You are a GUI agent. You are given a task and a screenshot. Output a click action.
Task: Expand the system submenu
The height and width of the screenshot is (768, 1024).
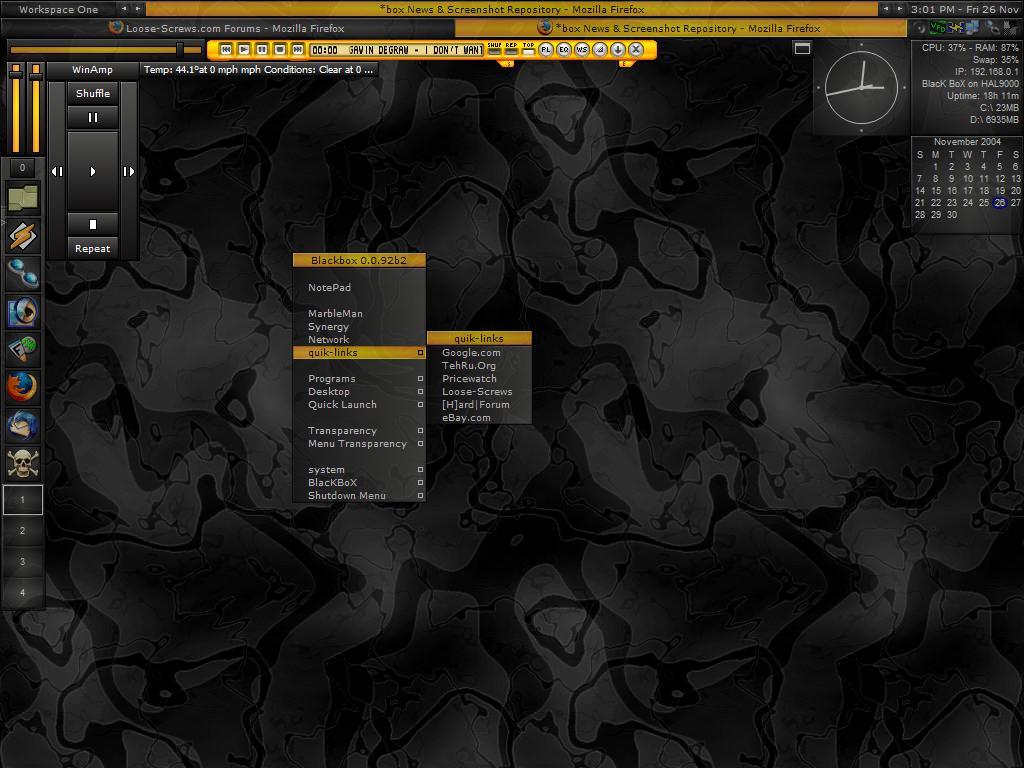(359, 470)
